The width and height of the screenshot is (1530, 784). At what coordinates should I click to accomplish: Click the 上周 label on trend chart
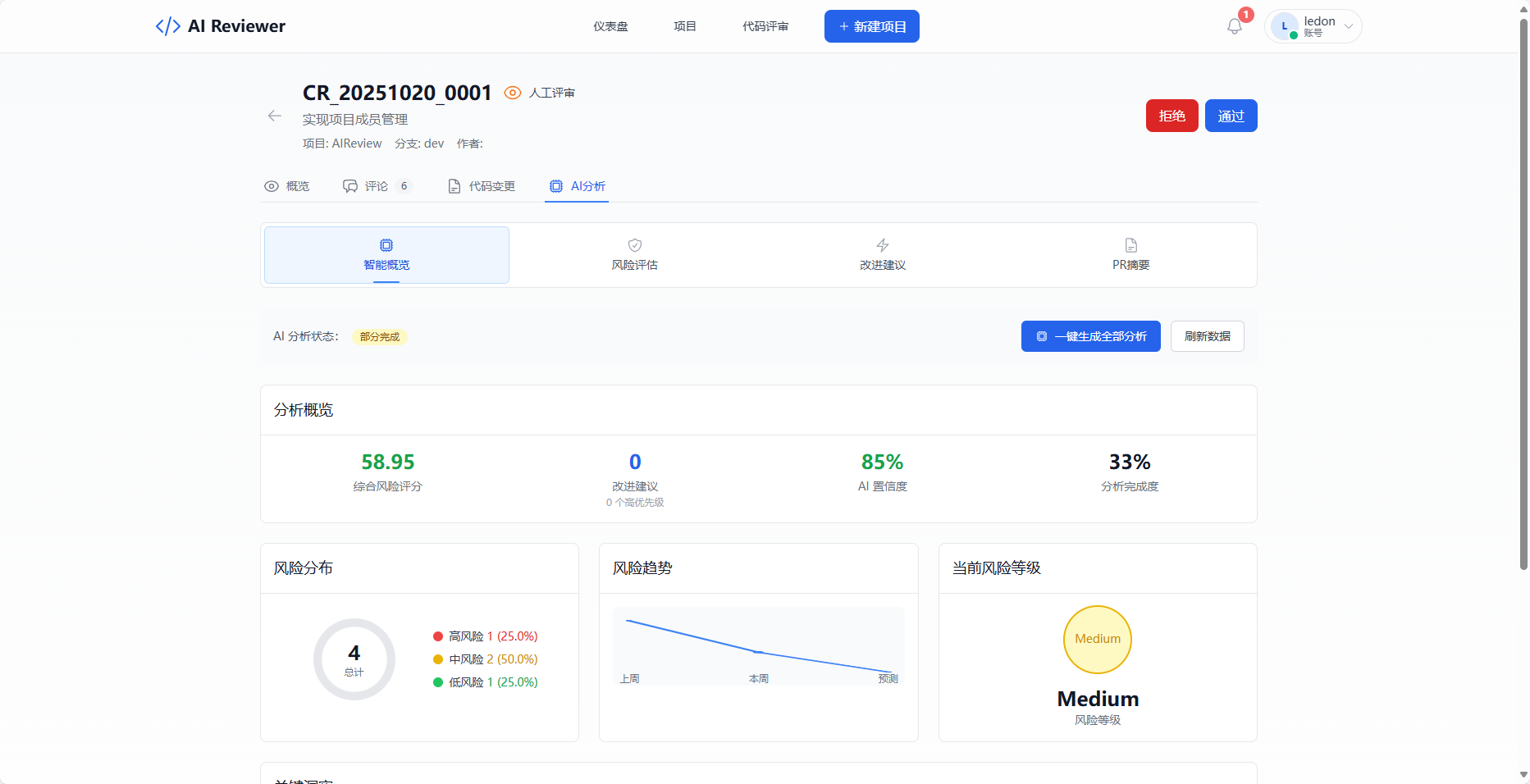(630, 679)
